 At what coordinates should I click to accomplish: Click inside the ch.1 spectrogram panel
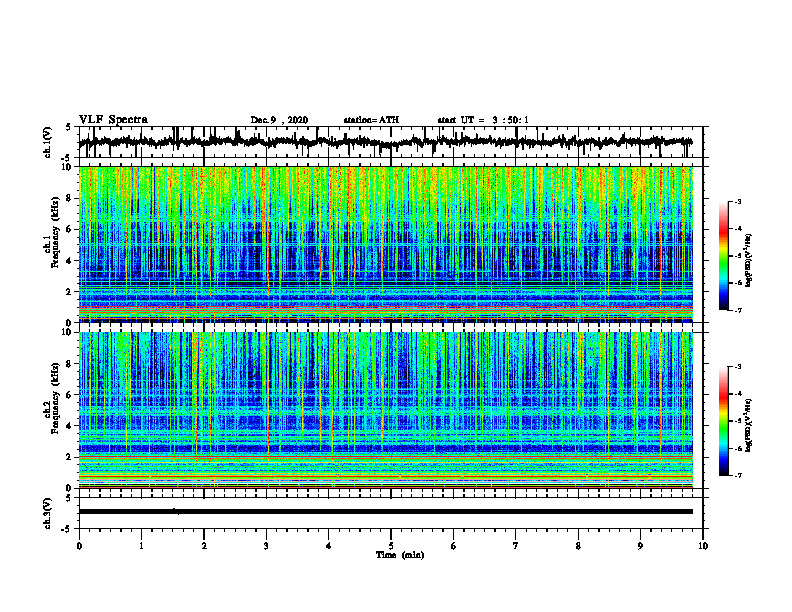[385, 244]
